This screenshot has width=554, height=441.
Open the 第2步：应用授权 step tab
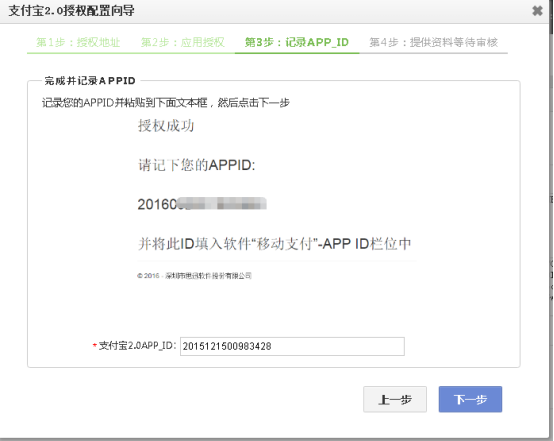183,42
